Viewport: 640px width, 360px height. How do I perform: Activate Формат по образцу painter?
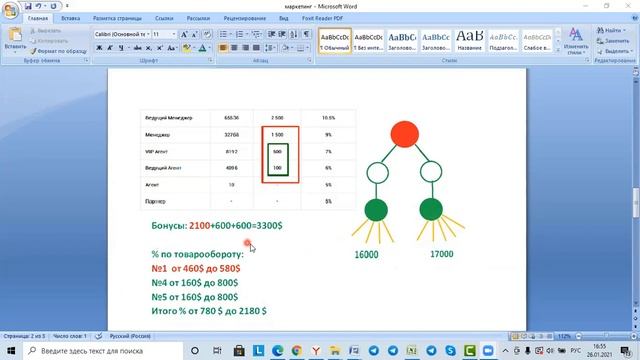59,51
